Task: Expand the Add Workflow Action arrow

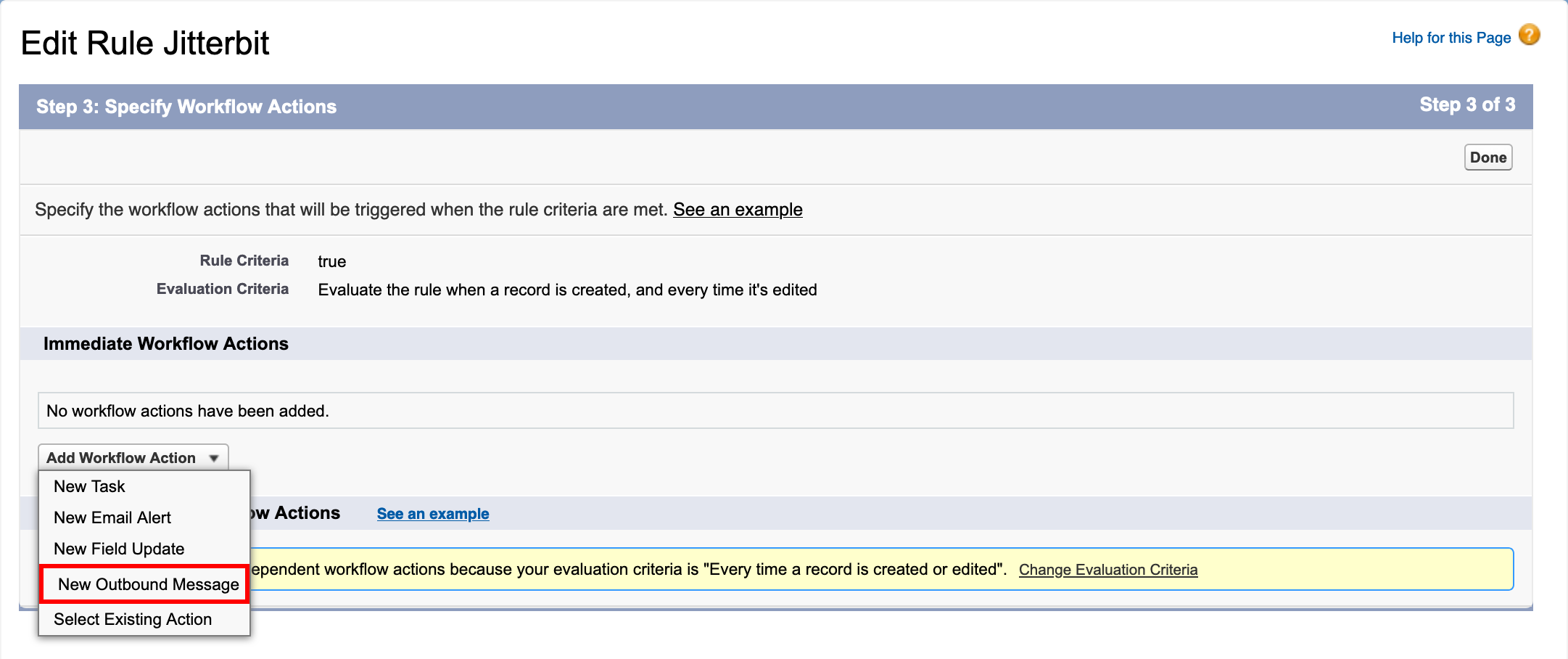Action: (215, 458)
